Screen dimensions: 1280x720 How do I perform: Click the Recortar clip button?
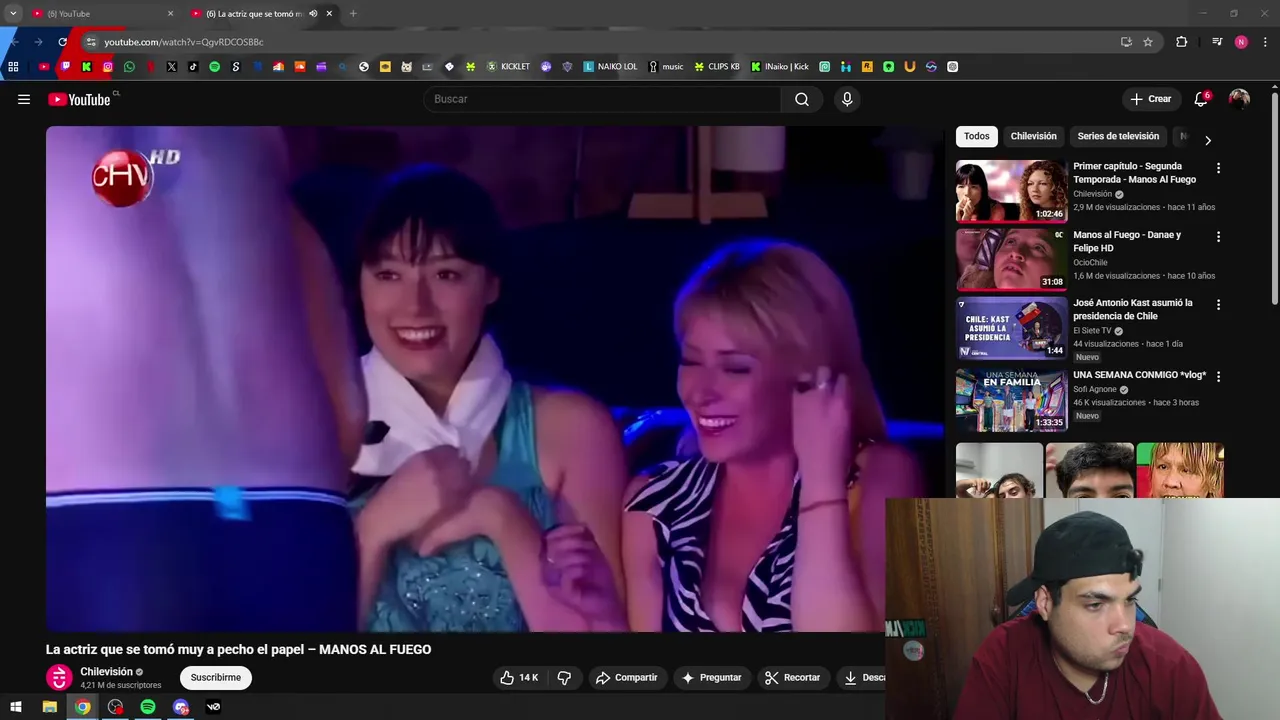click(793, 677)
